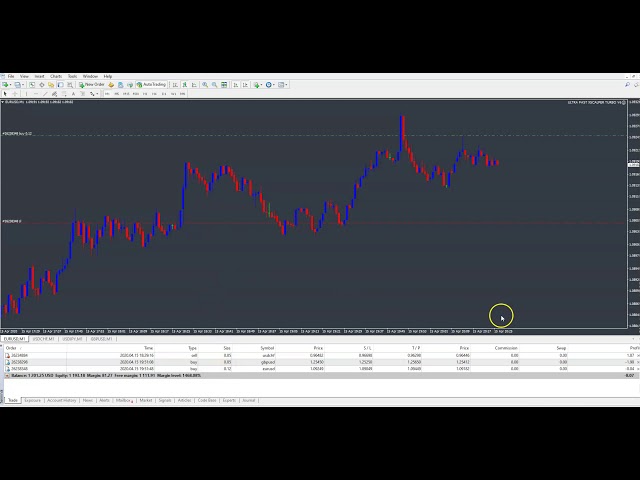Viewport: 640px width, 480px height.
Task: Open the Charts menu
Action: click(x=56, y=76)
